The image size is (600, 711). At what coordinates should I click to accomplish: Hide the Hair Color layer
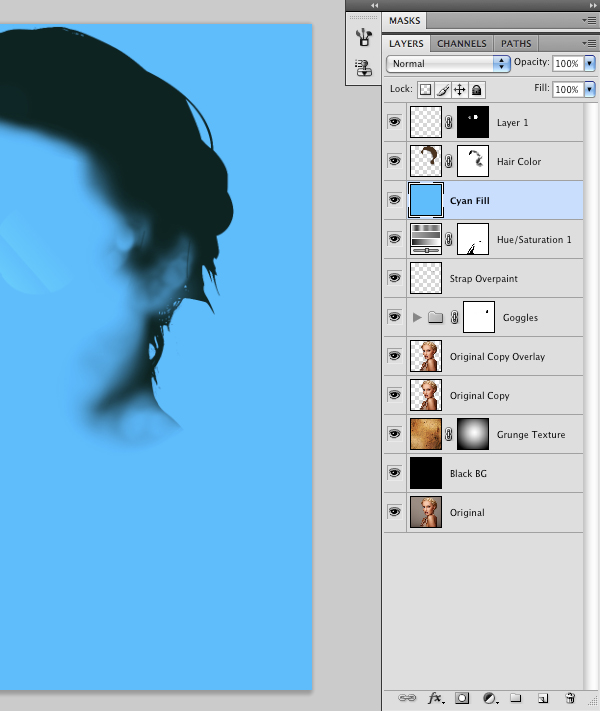[x=395, y=161]
